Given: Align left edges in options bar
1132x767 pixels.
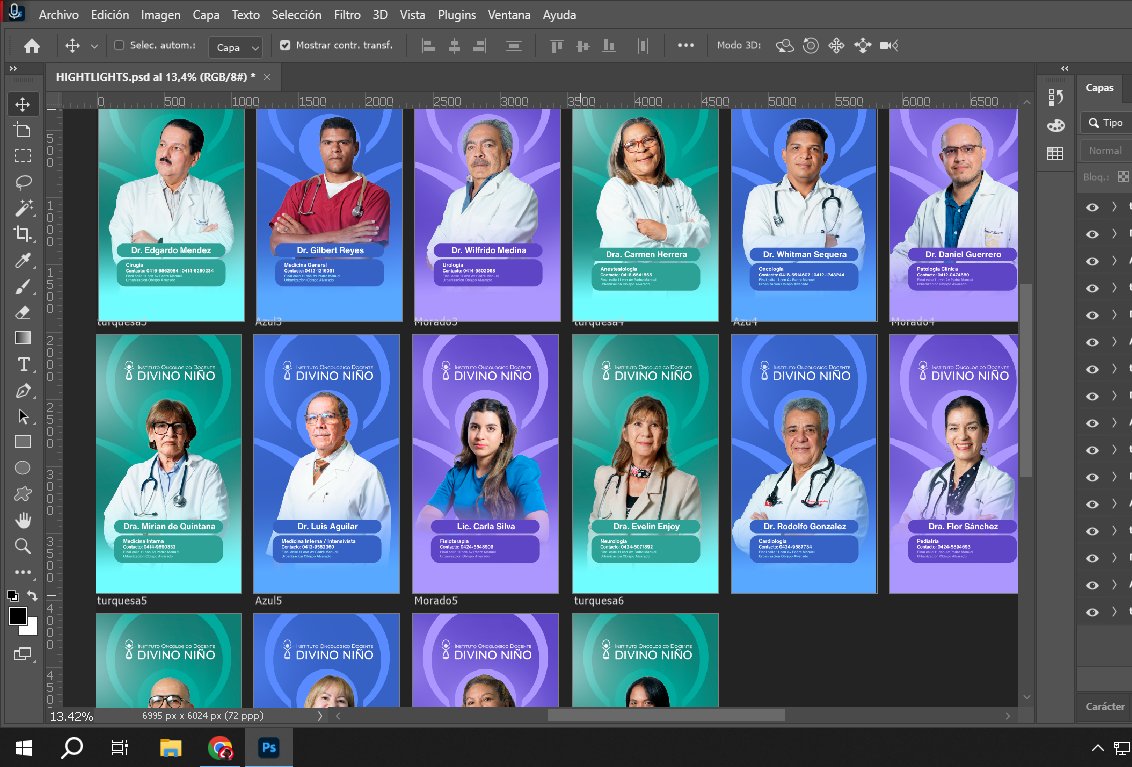Looking at the screenshot, I should [428, 46].
